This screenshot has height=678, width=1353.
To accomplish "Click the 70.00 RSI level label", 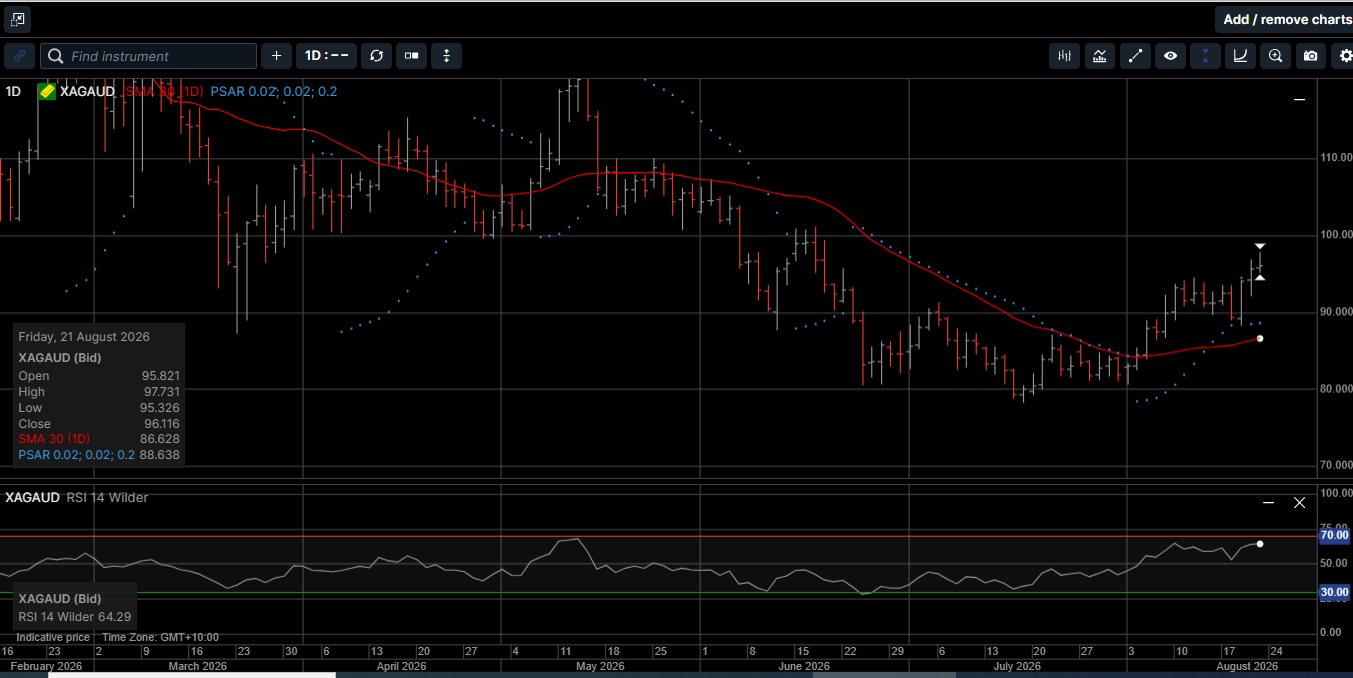I will (1334, 535).
